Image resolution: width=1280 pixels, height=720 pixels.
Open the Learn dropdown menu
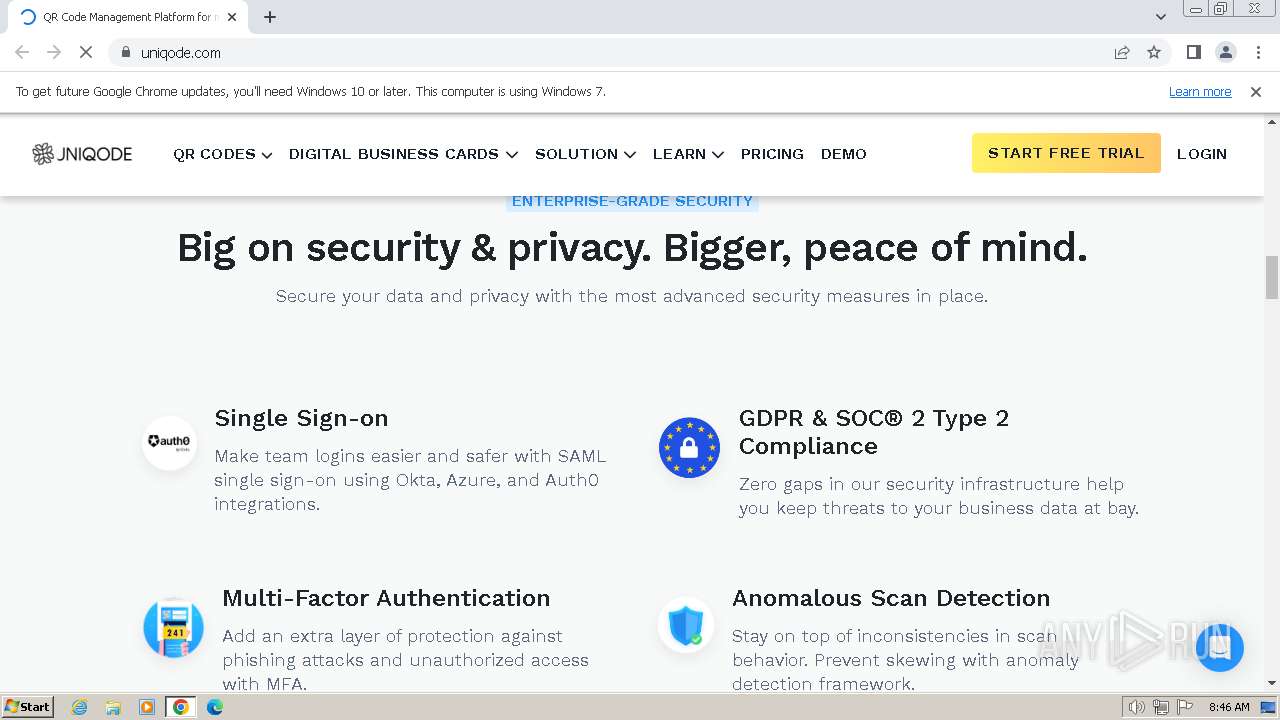pyautogui.click(x=688, y=154)
